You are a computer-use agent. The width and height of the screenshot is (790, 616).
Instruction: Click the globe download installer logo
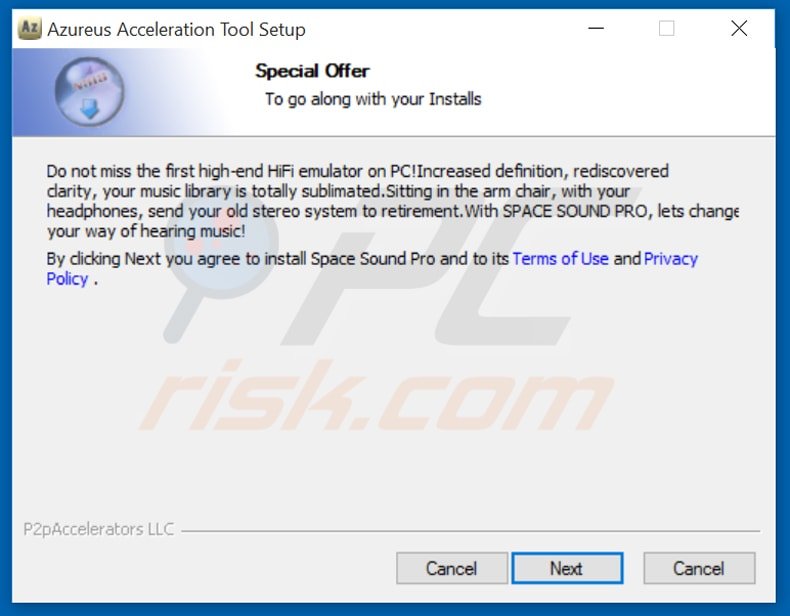90,92
